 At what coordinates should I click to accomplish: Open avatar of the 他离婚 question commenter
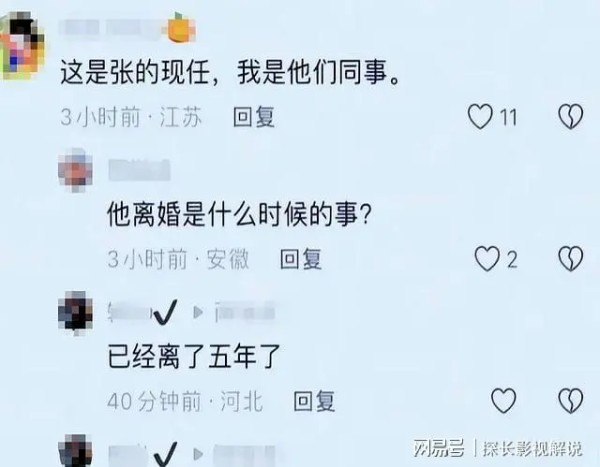coord(75,170)
